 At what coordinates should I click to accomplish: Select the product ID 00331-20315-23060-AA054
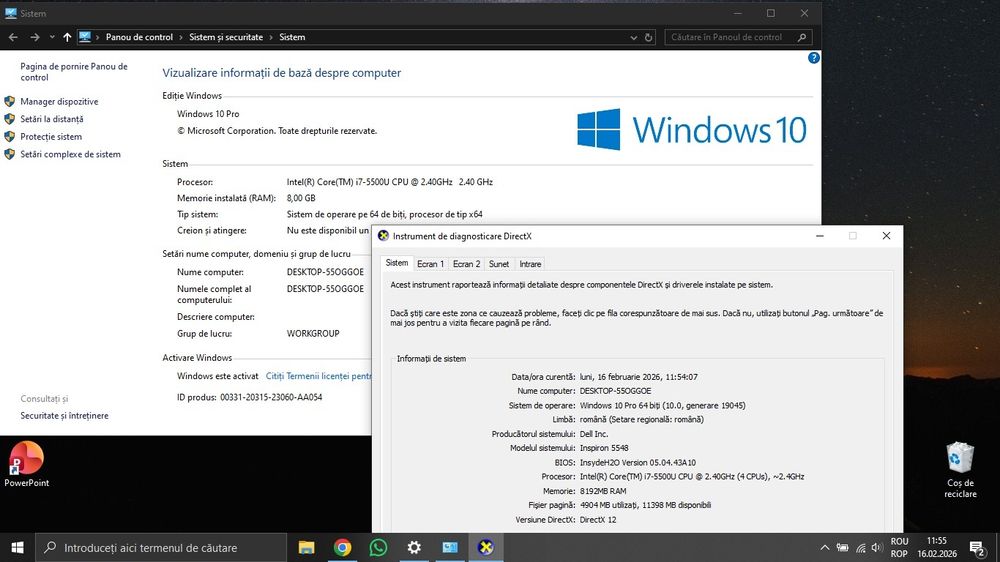(x=271, y=397)
